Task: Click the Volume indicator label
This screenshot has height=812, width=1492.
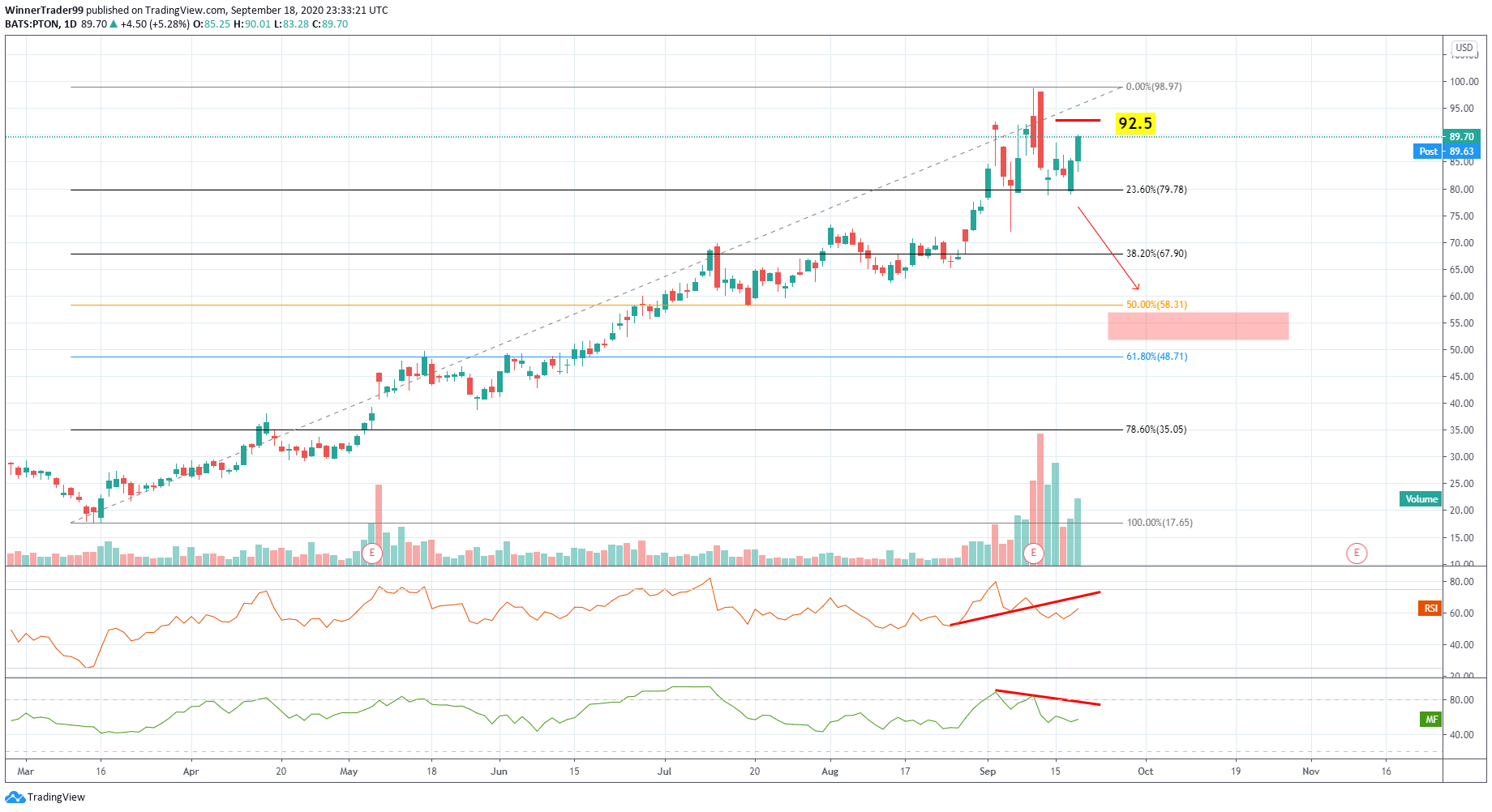Action: (x=1421, y=499)
